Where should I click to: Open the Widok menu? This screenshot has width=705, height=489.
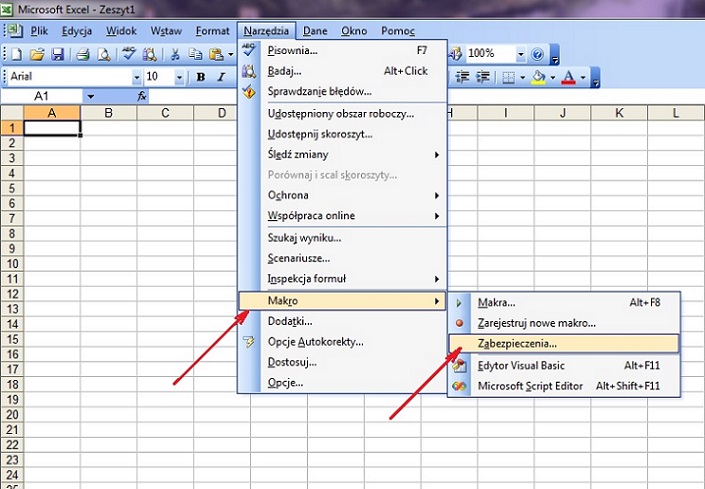[x=121, y=31]
